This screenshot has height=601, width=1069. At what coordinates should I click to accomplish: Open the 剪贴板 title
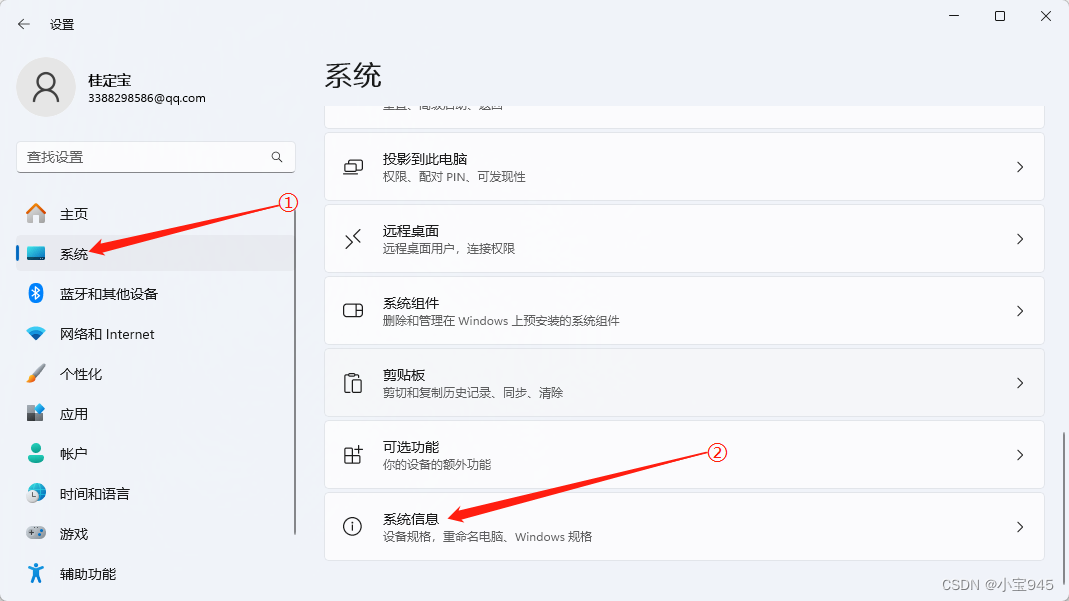coord(404,375)
